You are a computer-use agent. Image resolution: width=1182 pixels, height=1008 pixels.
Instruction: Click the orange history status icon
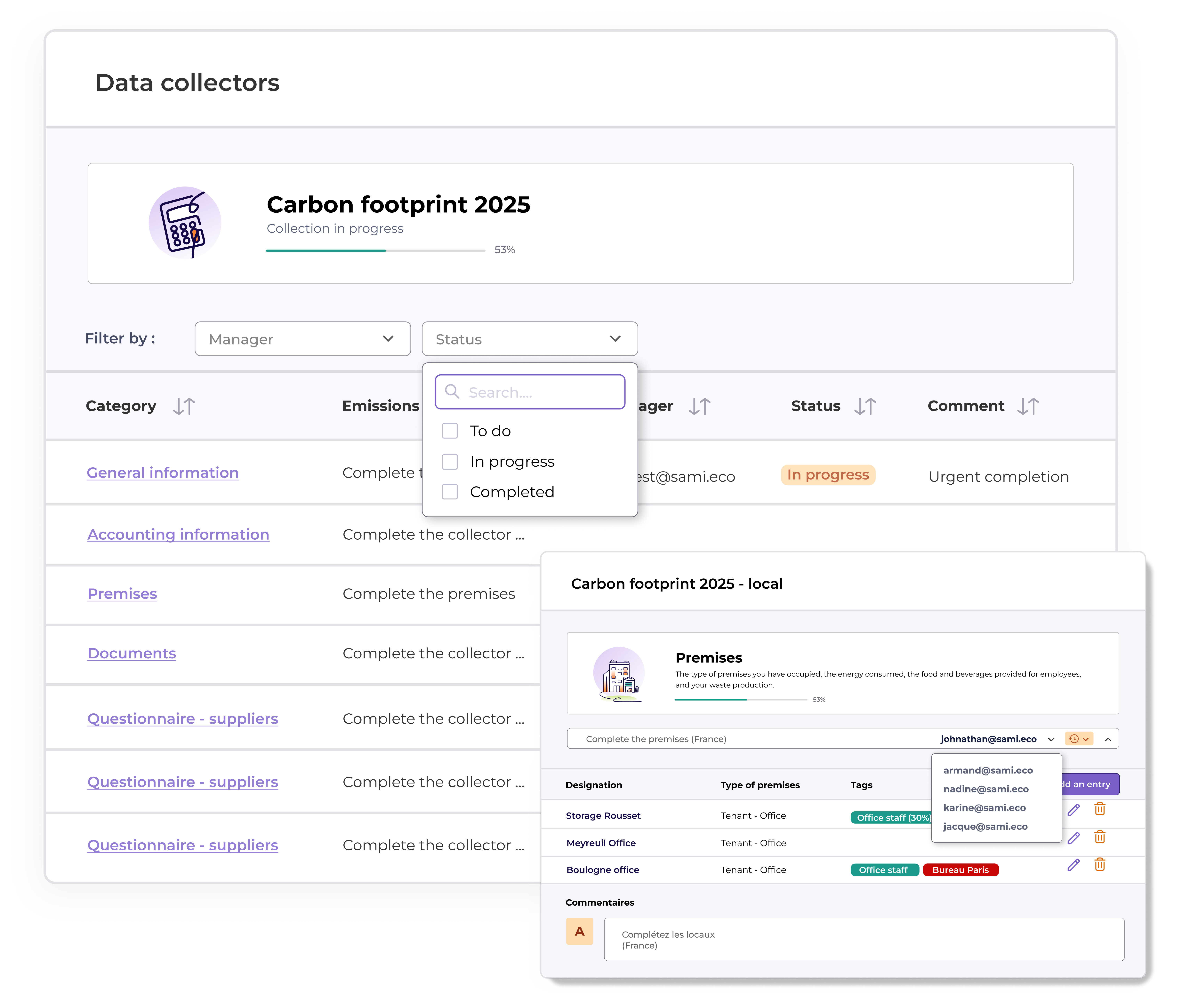(x=1074, y=739)
